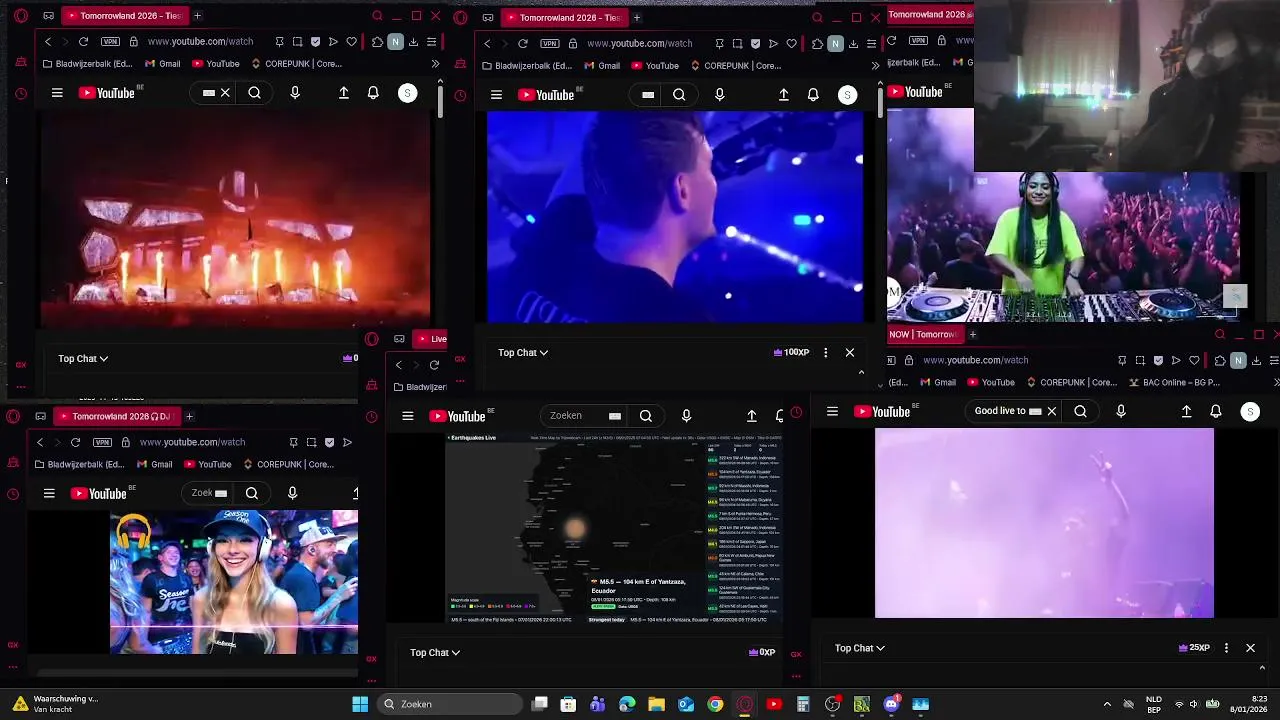Toggle ad blocker shield in Season One window
The width and height of the screenshot is (1280, 720).
(x=330, y=442)
